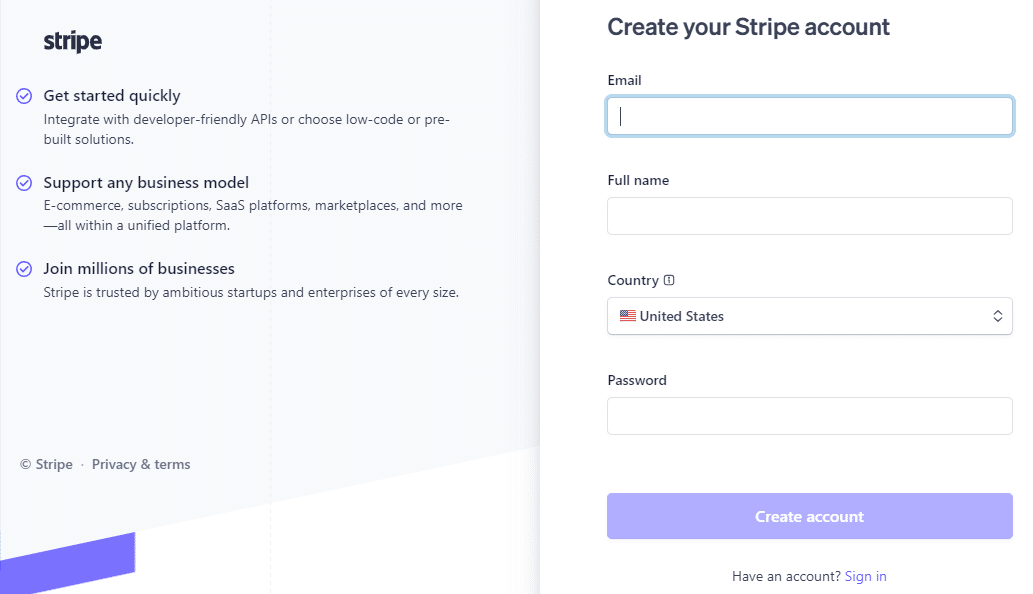Click the Stripe logo
The height and width of the screenshot is (594, 1033).
tap(71, 40)
